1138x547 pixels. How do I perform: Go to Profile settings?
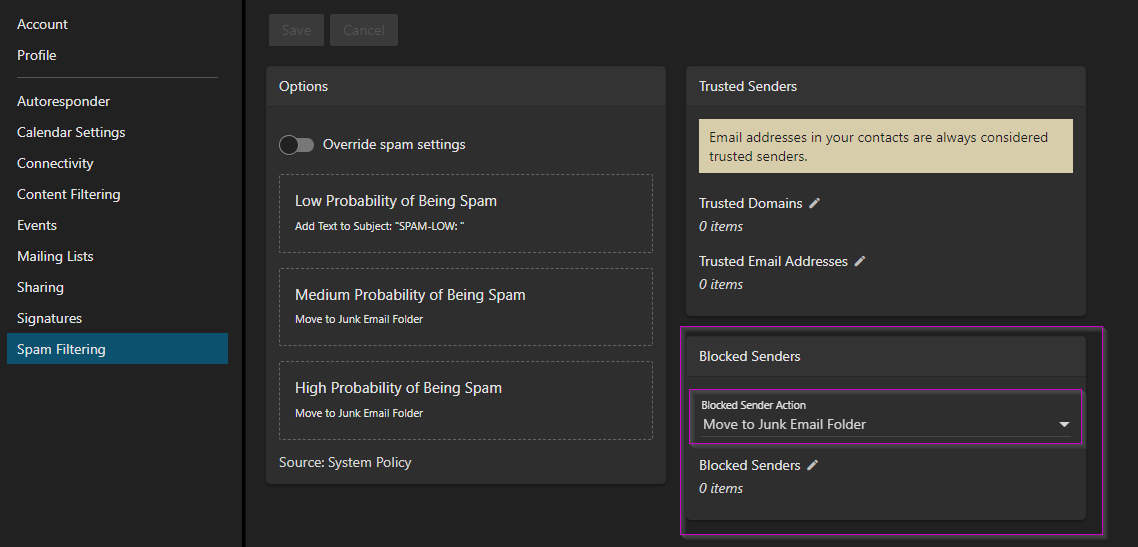[x=37, y=55]
